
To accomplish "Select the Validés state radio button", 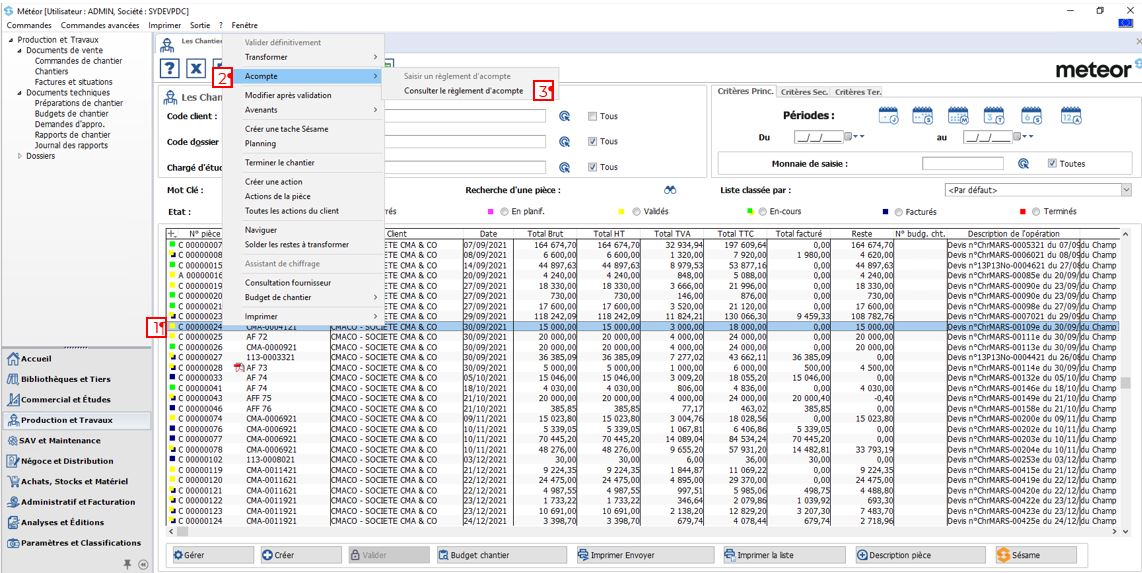I will coord(637,212).
